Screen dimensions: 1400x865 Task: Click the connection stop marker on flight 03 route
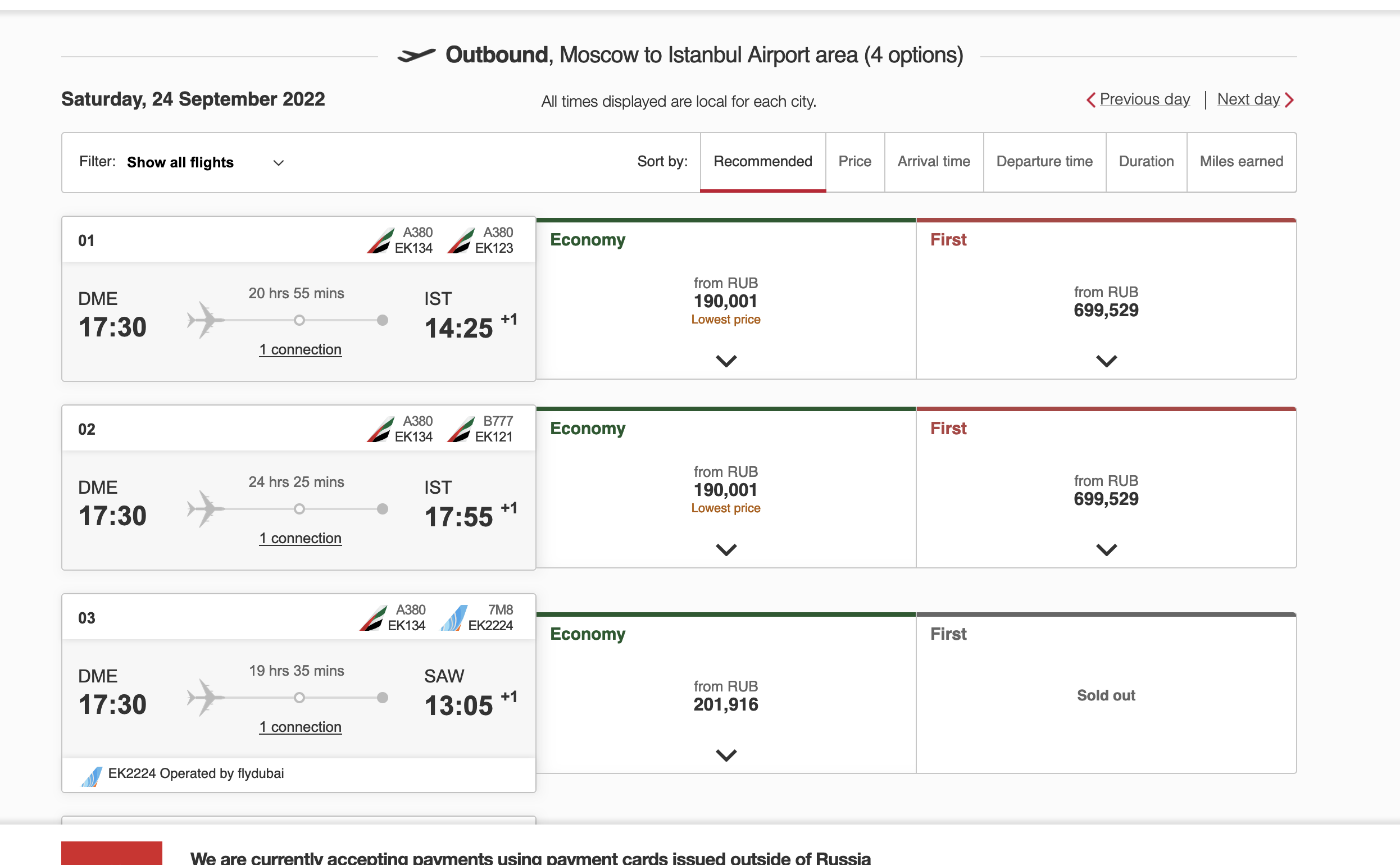coord(299,698)
